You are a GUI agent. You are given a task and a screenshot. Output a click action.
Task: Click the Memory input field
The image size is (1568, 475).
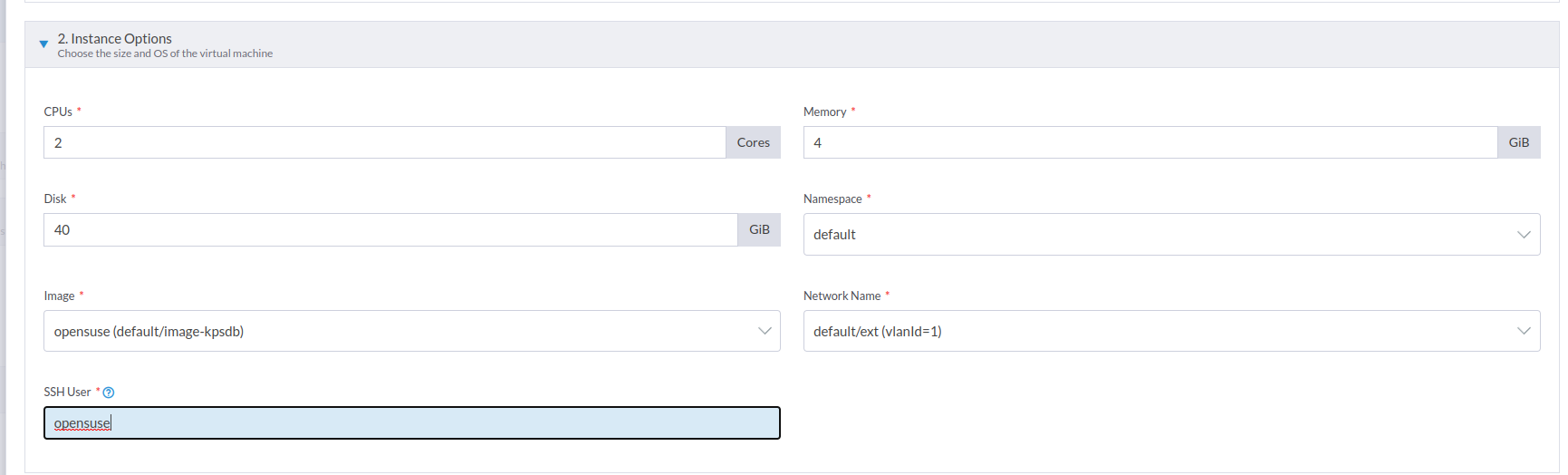click(x=1150, y=142)
